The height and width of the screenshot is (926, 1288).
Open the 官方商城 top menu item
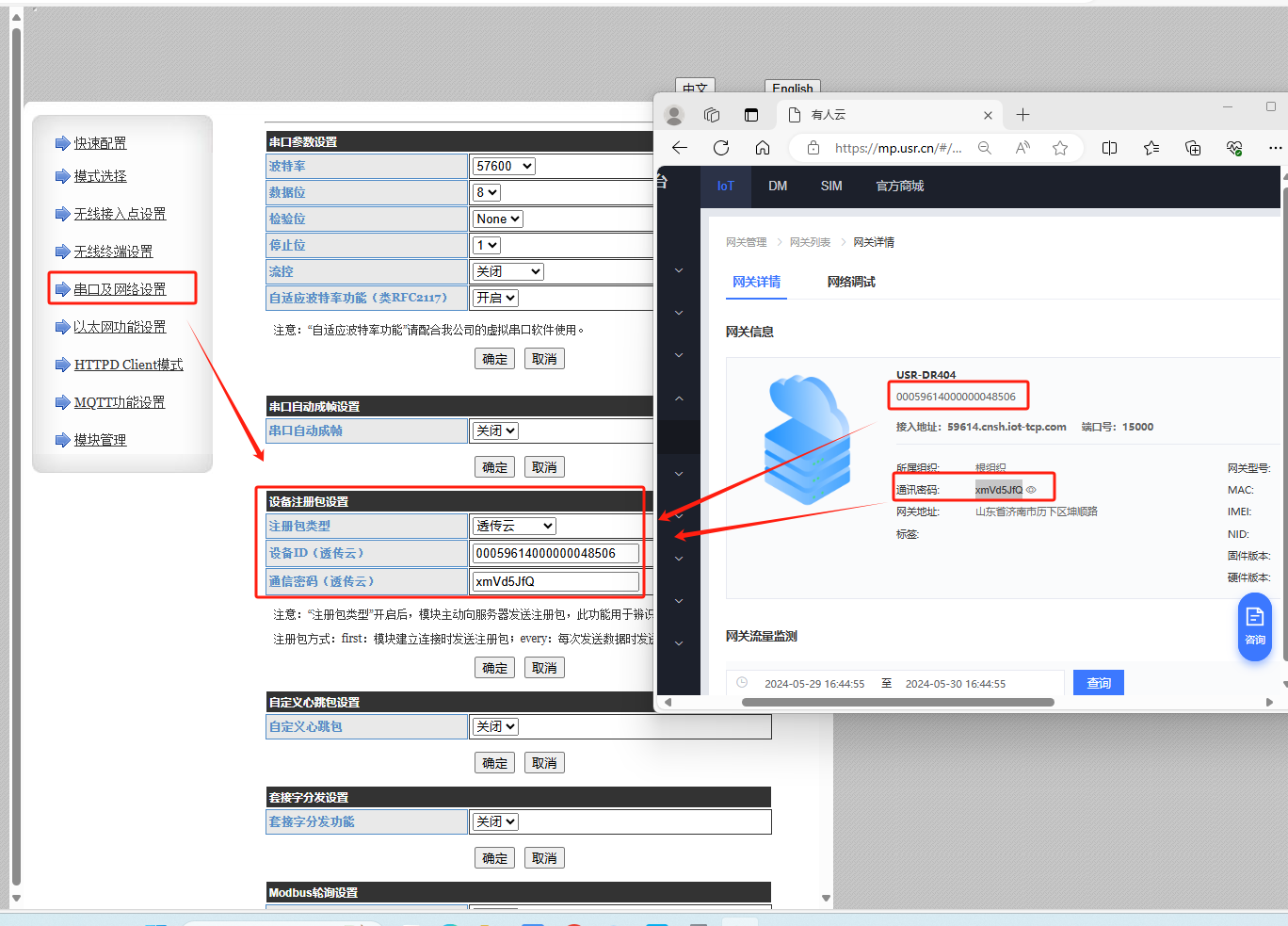[x=900, y=187]
